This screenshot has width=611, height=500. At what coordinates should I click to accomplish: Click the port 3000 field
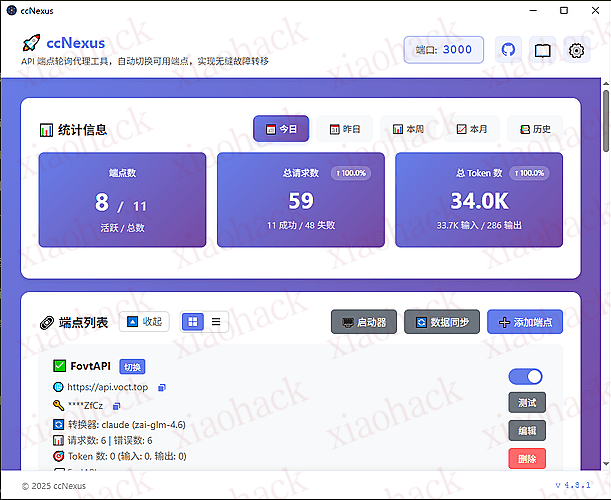tap(443, 49)
